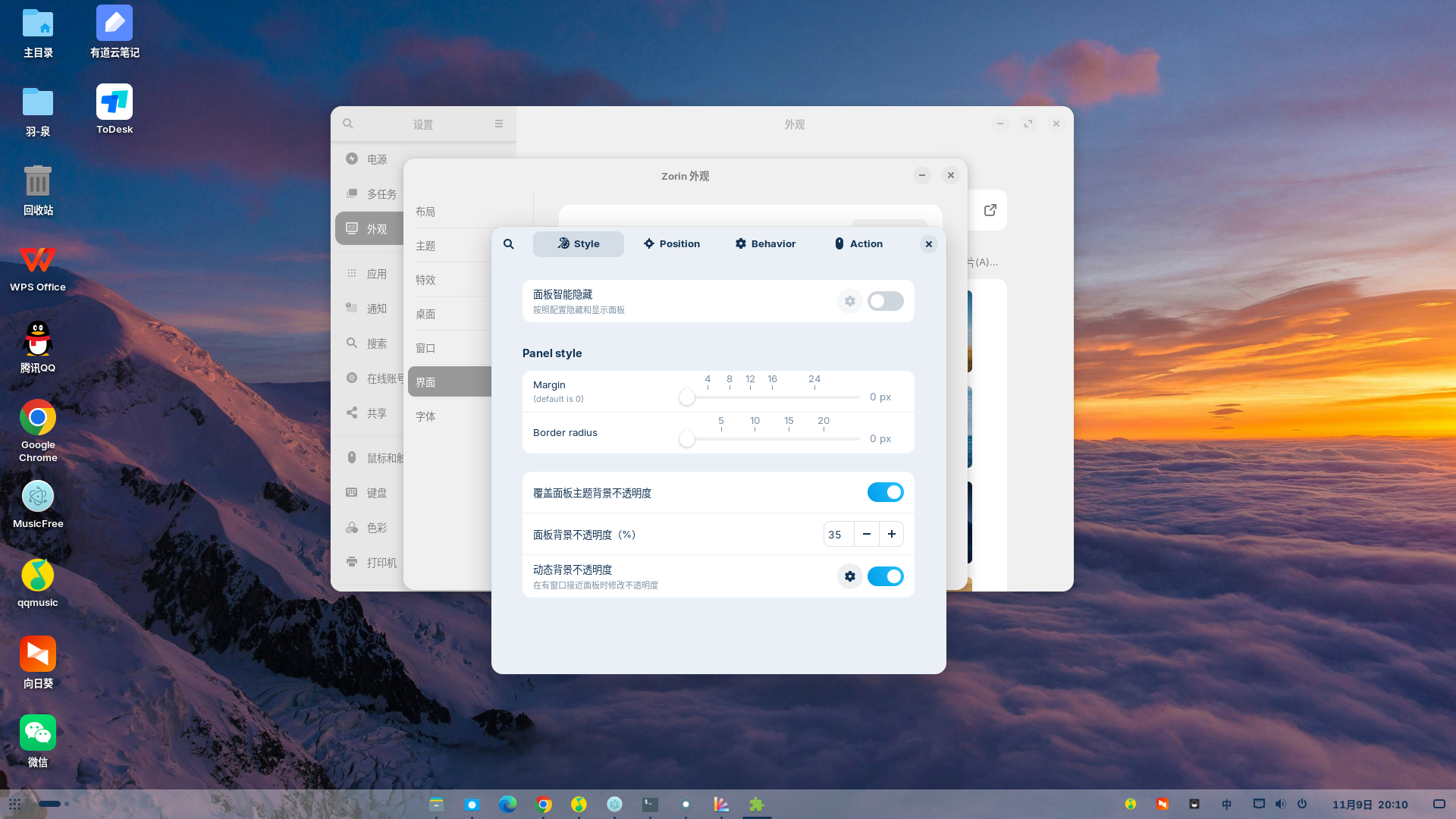This screenshot has width=1456, height=819.
Task: Disable 覆盖面板主题背景不透明度 toggle
Action: coord(886,492)
